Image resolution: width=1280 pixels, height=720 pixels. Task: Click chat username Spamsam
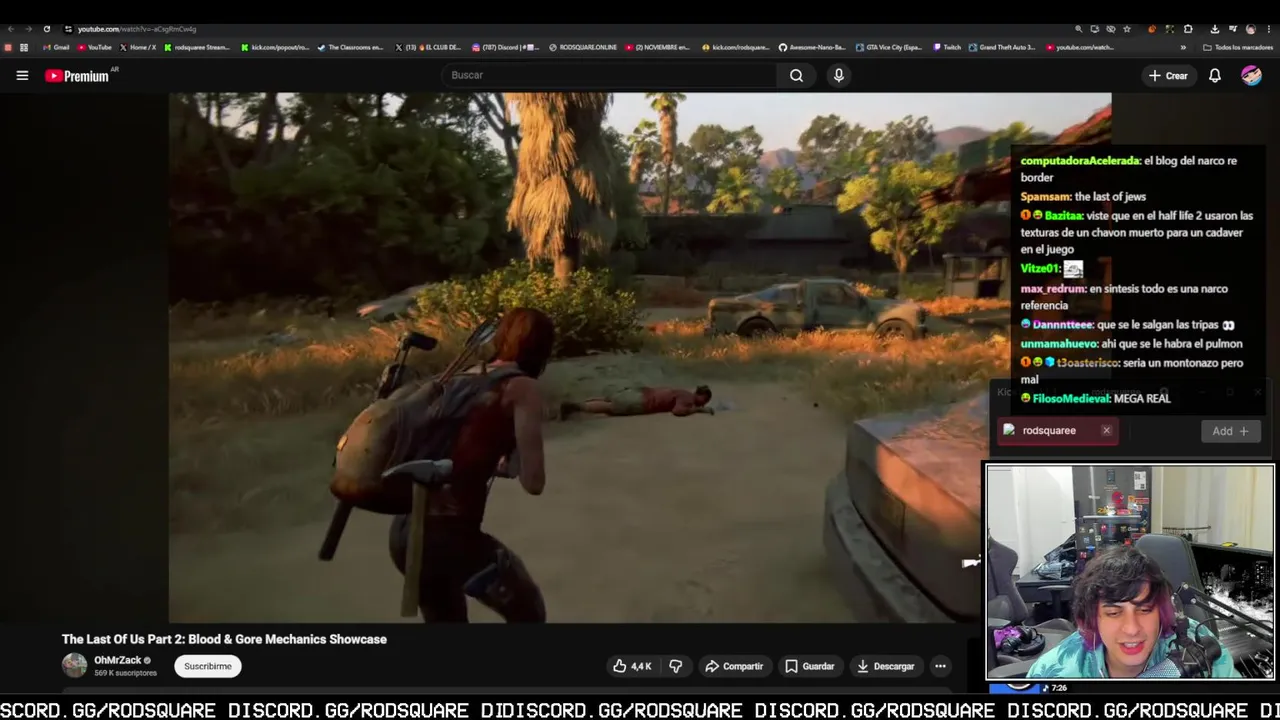[1046, 197]
